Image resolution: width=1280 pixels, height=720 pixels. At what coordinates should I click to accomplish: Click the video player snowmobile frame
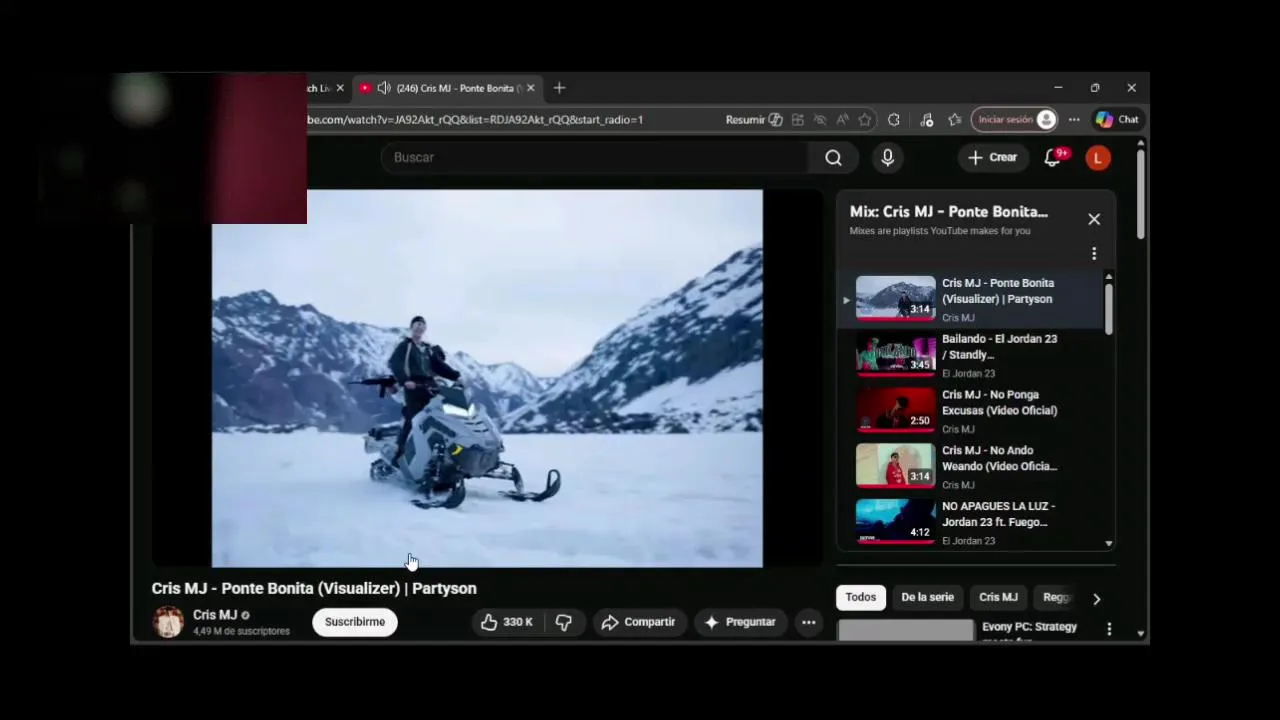487,378
